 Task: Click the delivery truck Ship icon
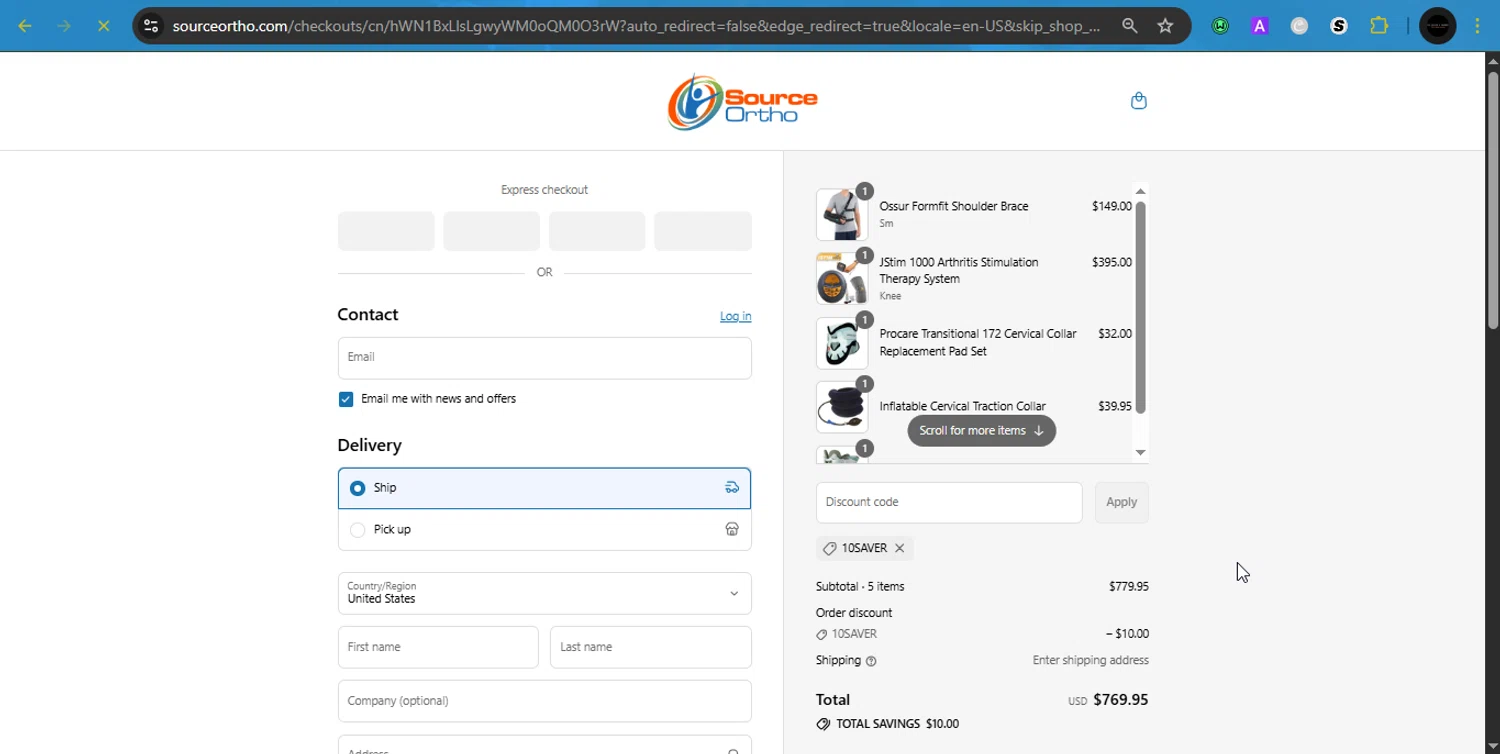[732, 488]
